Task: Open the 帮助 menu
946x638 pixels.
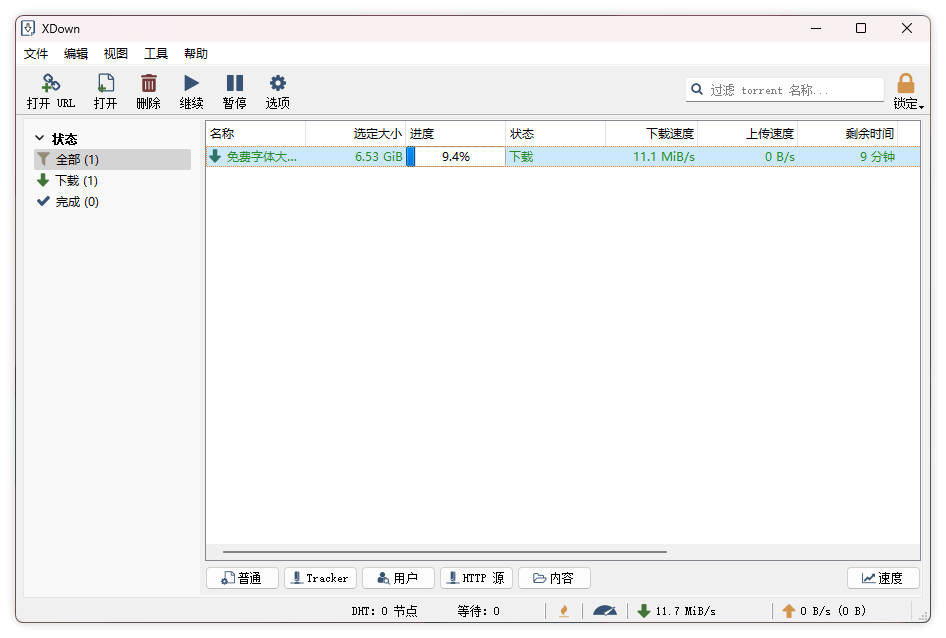Action: pos(196,54)
